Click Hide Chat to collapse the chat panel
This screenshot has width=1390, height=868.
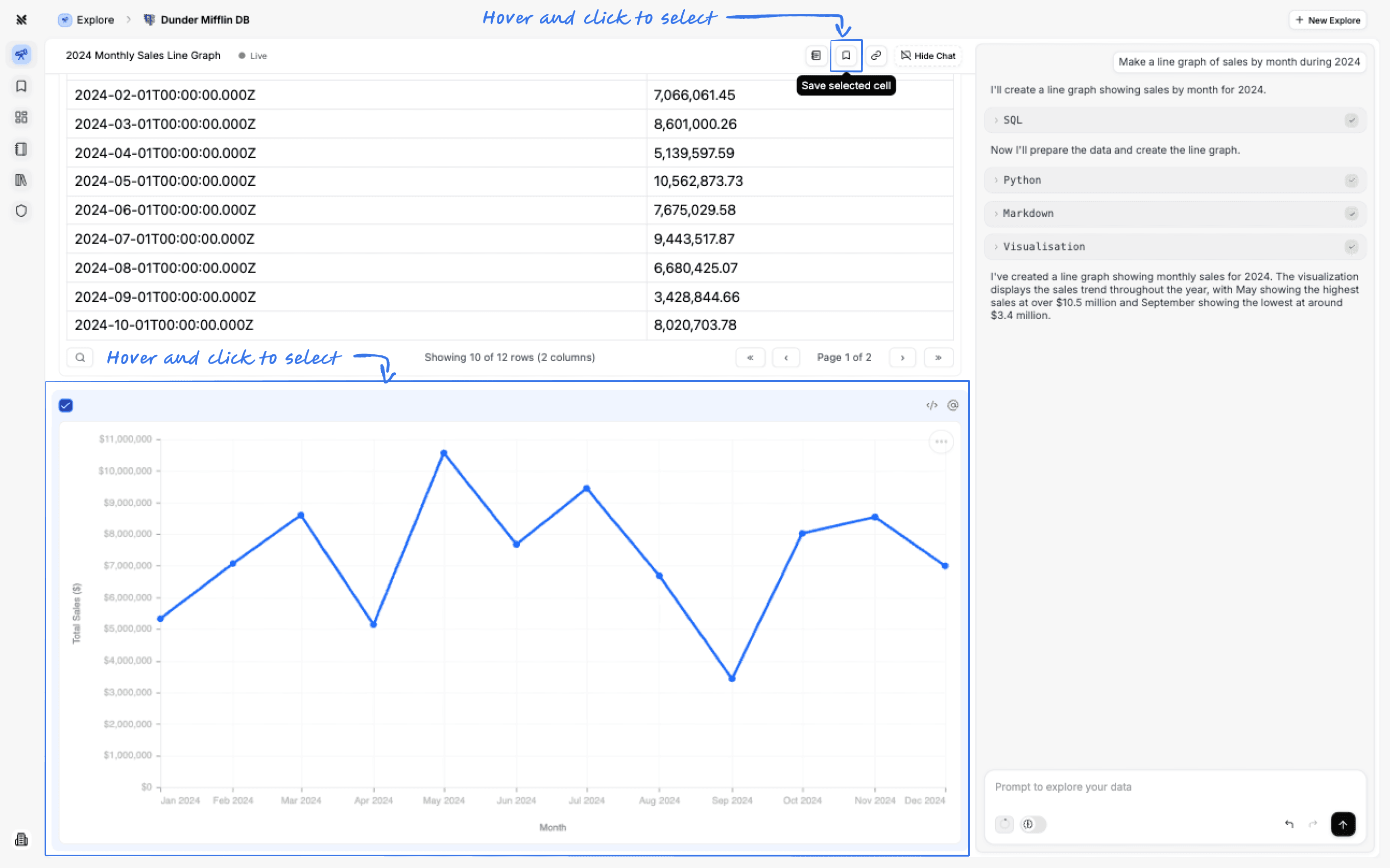(x=927, y=56)
